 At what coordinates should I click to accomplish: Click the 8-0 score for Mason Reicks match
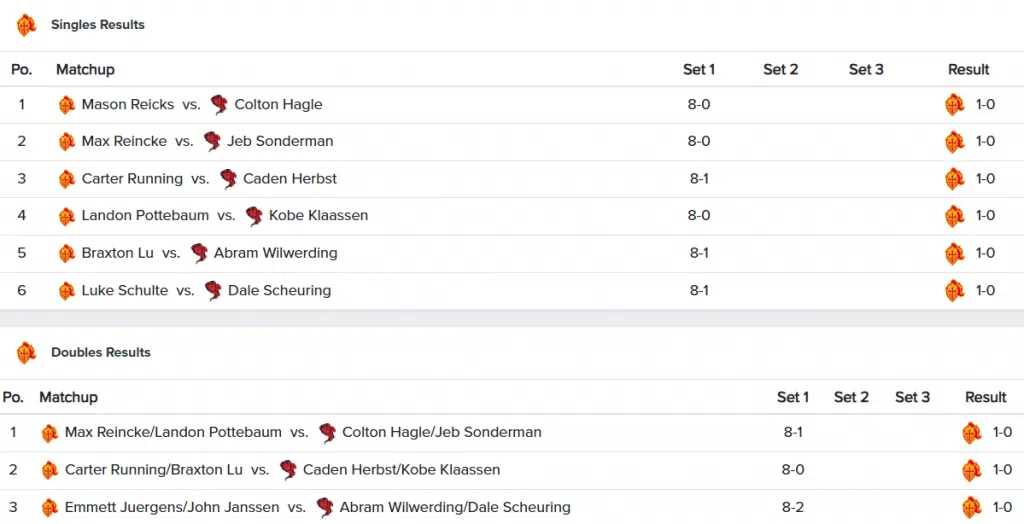[x=699, y=105]
